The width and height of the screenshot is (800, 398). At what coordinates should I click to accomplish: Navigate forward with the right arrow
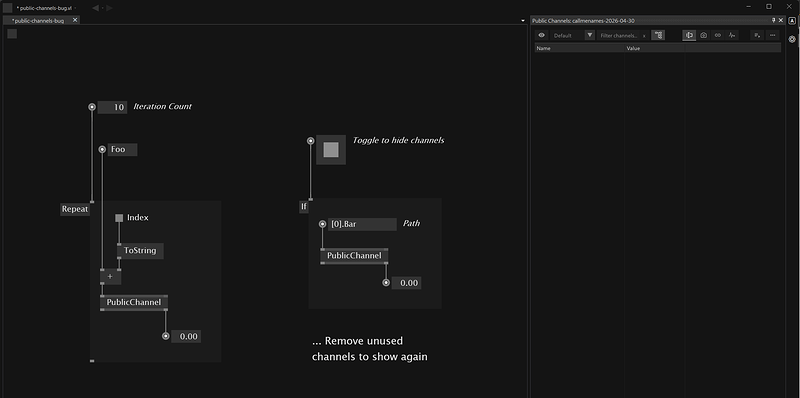point(110,8)
